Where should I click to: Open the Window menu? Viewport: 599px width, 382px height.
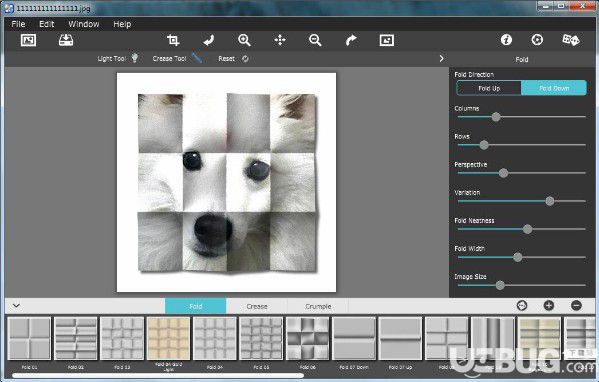(84, 24)
